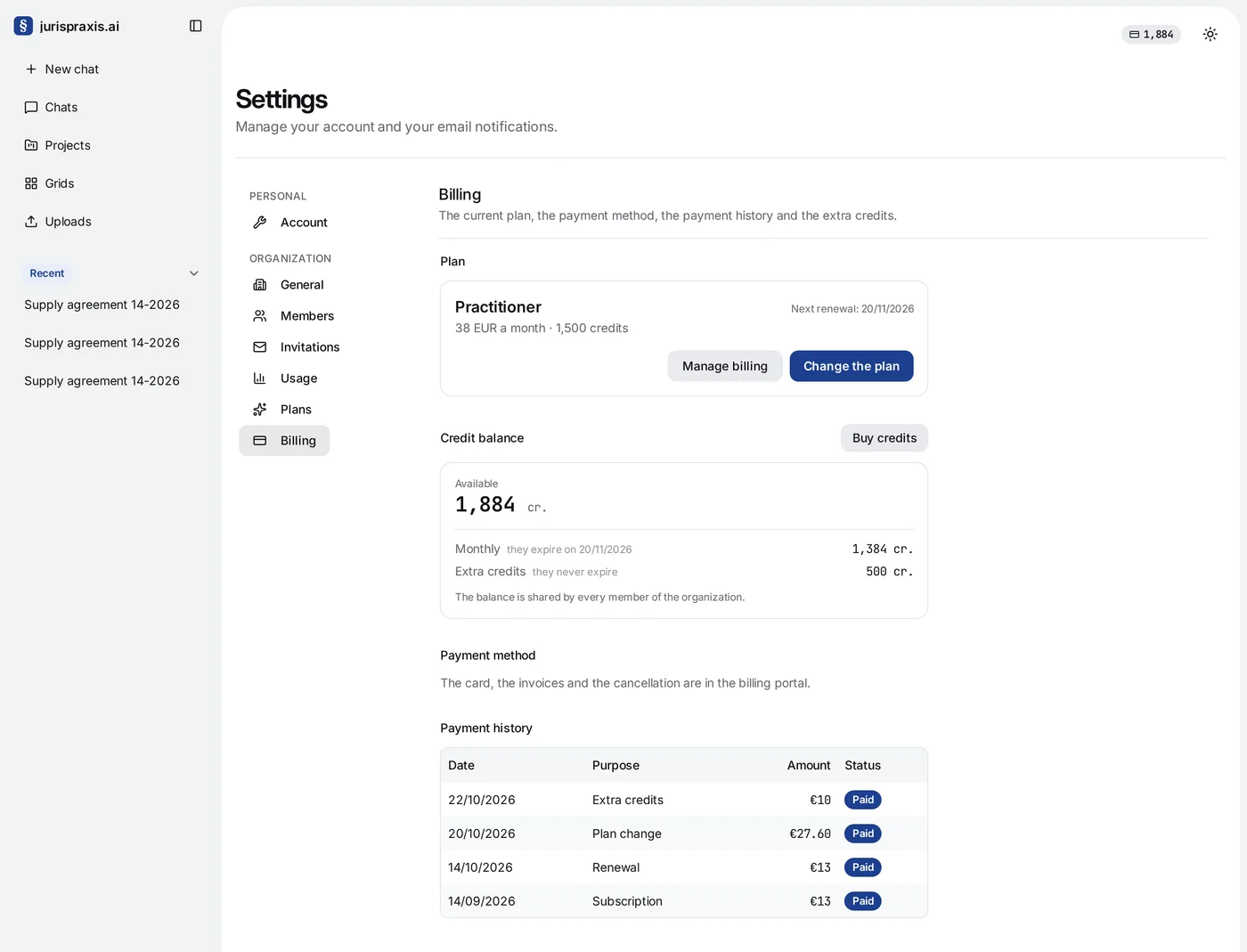The width and height of the screenshot is (1247, 952).
Task: Click the Recent label in sidebar
Action: 47,273
